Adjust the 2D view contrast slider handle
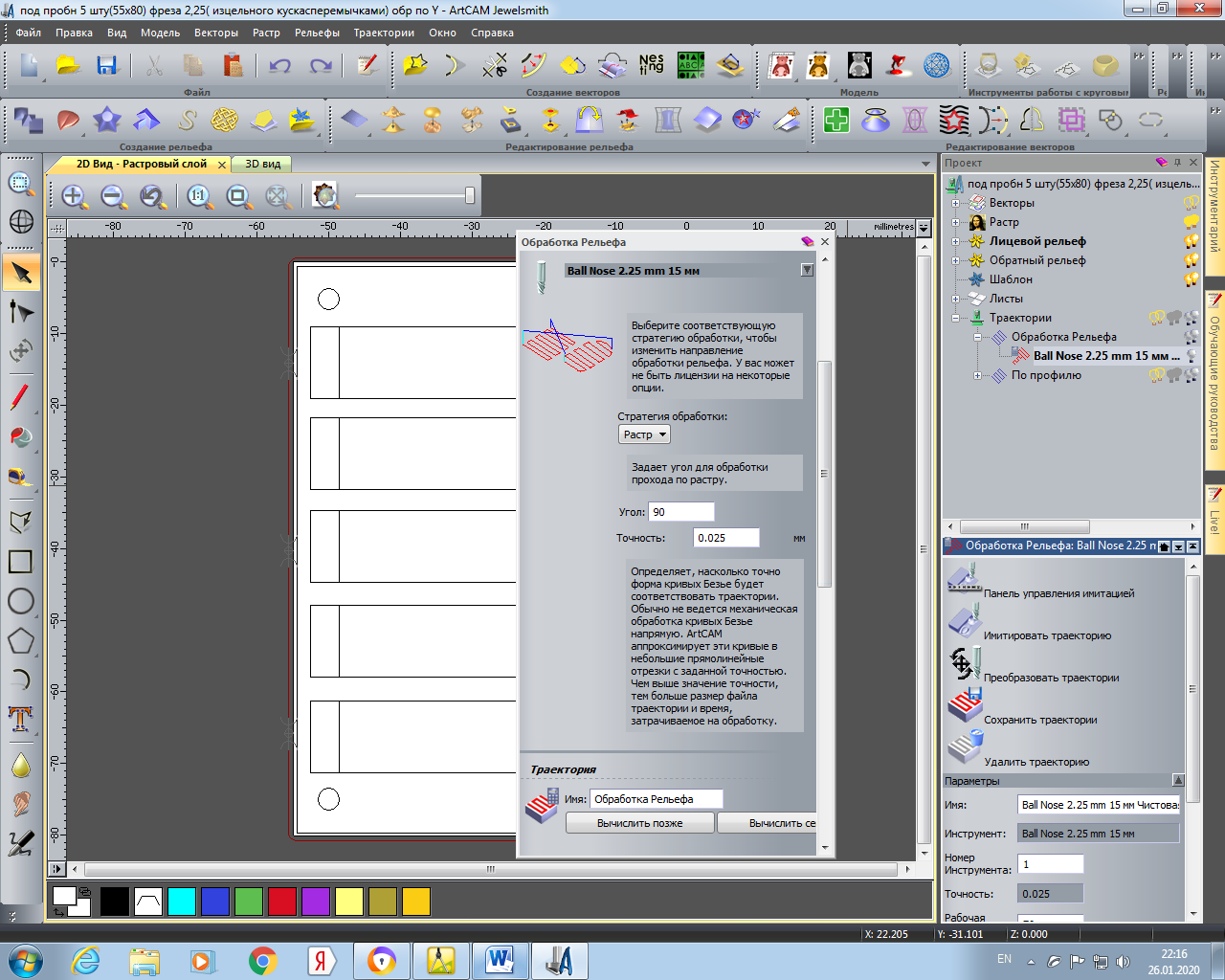 (x=470, y=195)
